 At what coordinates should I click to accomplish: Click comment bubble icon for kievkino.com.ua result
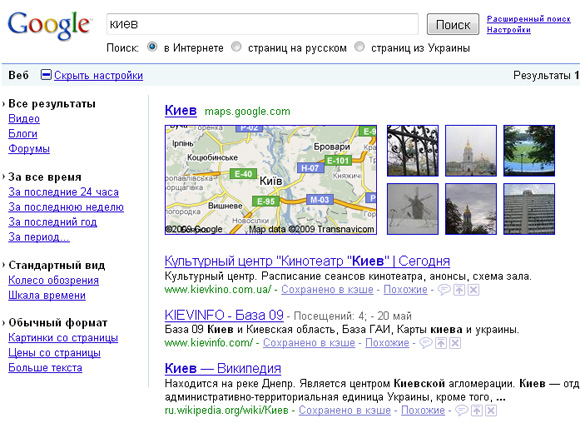click(444, 290)
